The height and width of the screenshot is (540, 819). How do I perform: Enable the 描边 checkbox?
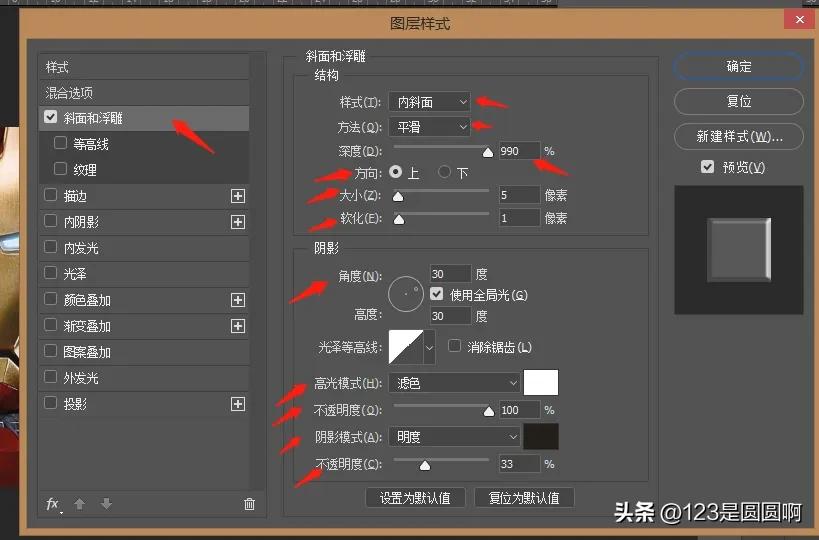point(51,195)
